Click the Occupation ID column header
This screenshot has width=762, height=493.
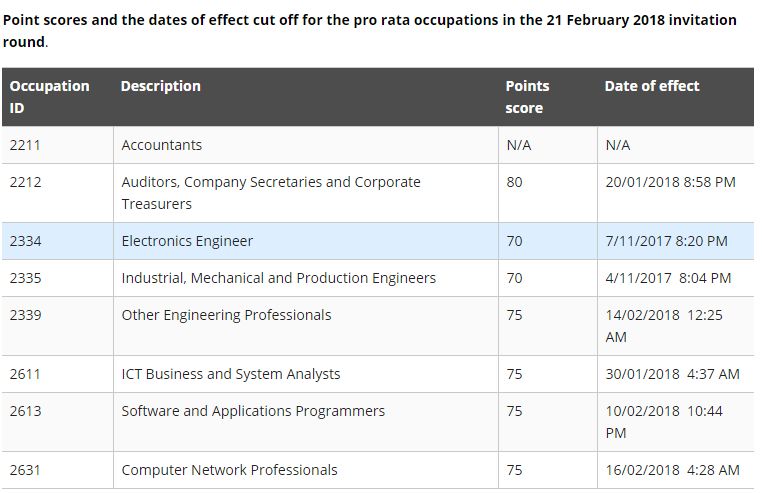(x=49, y=96)
